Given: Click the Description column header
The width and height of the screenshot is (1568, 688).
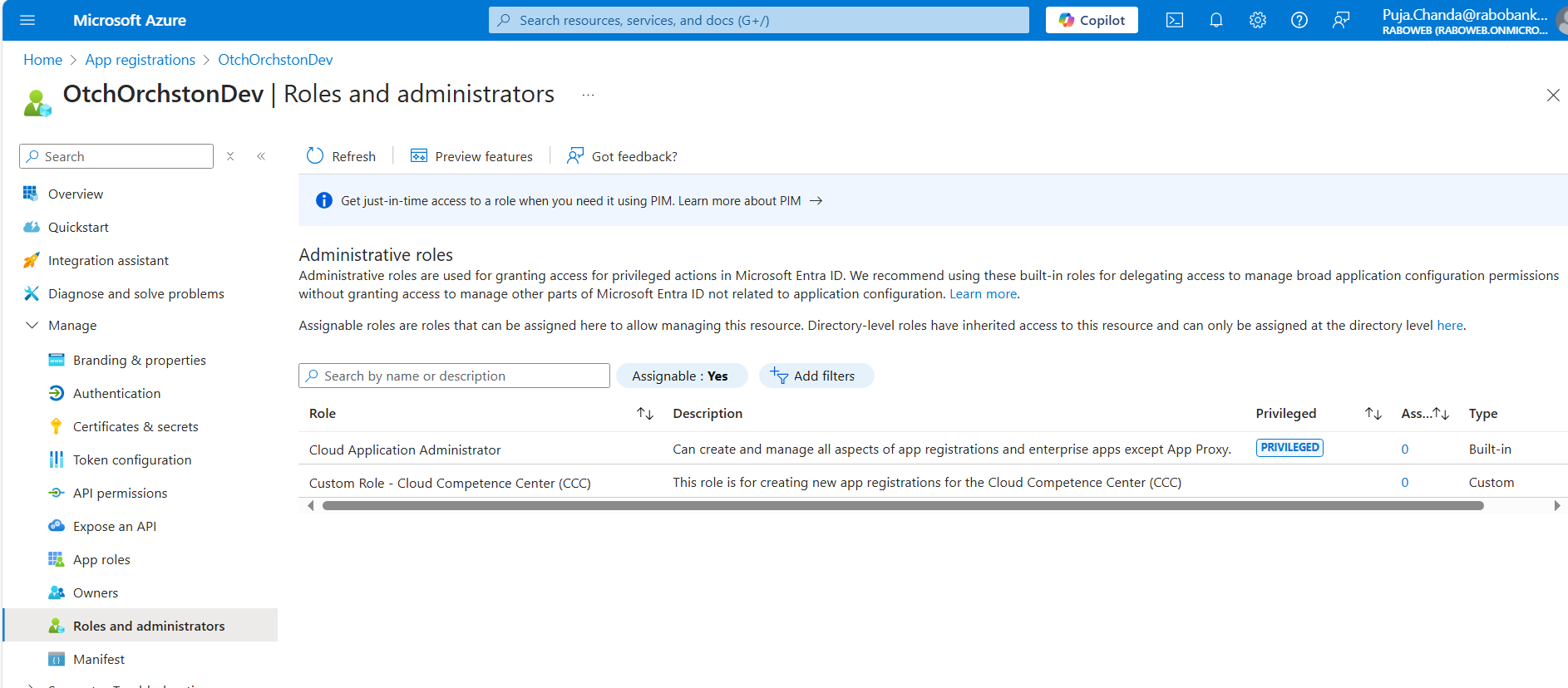Looking at the screenshot, I should (x=708, y=414).
